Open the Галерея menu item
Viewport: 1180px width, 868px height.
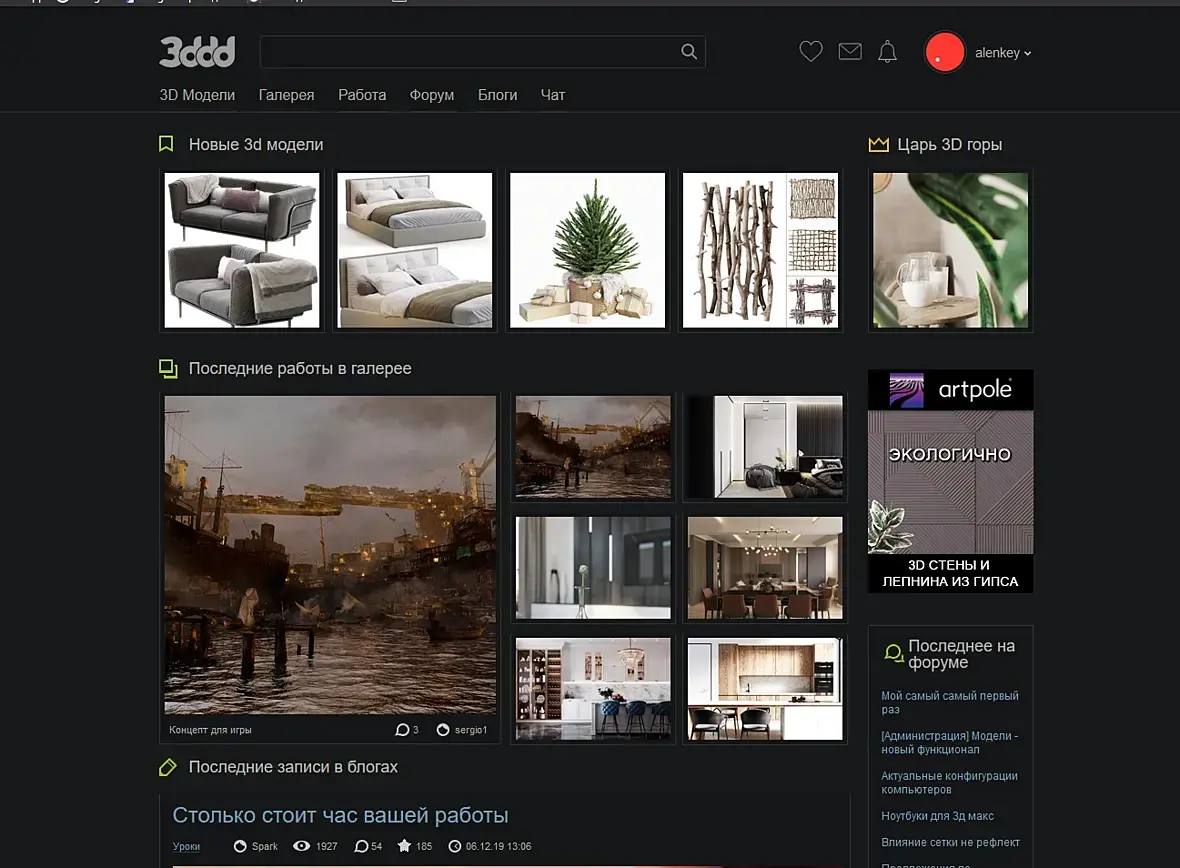(286, 95)
